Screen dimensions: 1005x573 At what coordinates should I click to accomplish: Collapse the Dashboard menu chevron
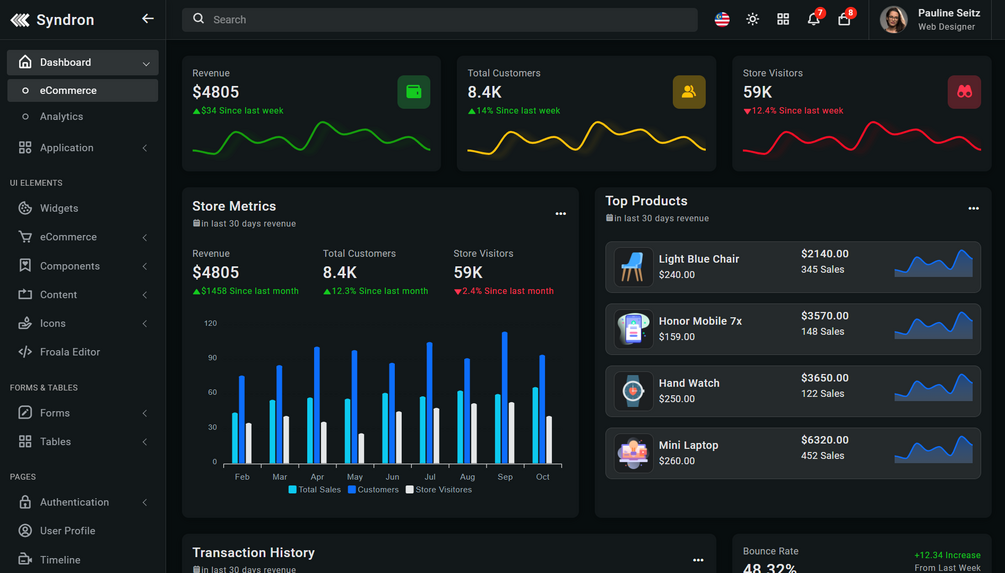(x=146, y=63)
